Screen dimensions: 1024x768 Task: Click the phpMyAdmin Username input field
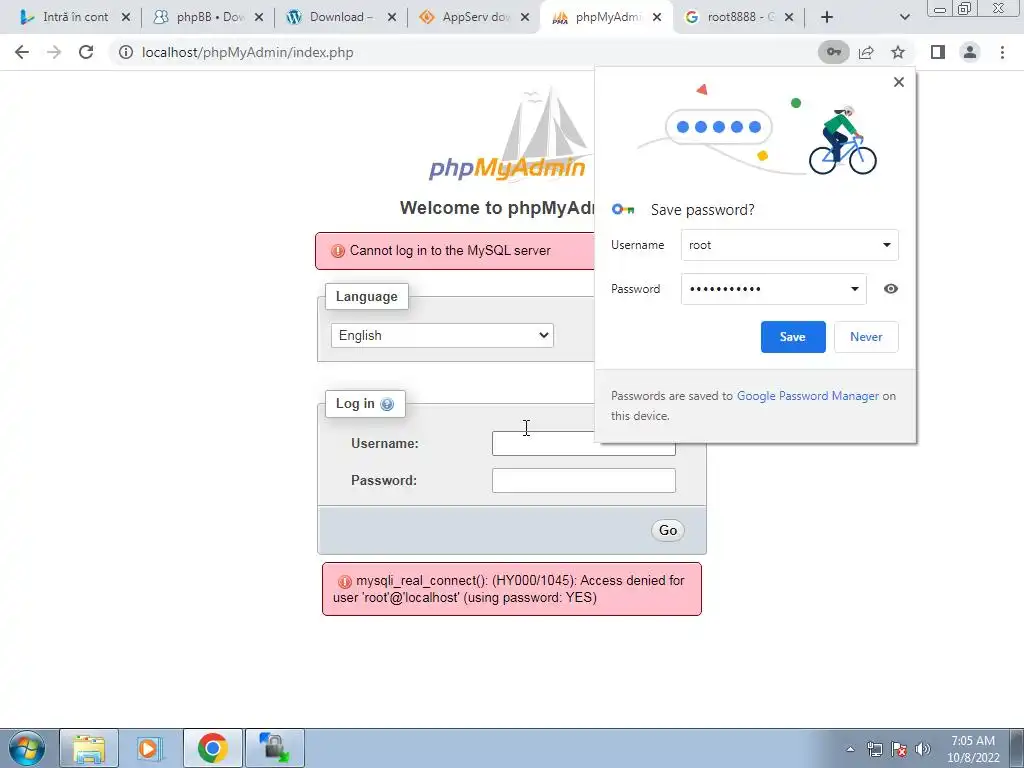coord(583,443)
